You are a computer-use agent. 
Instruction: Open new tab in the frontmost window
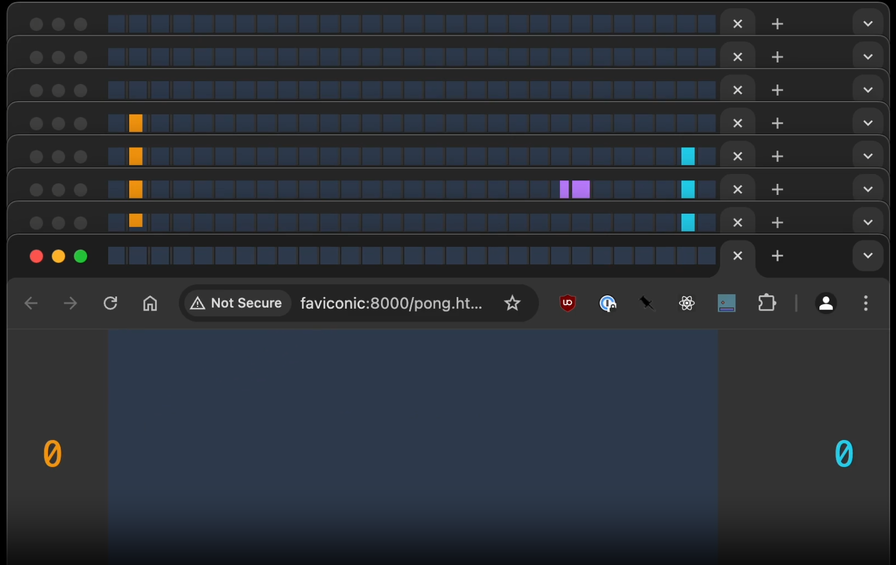tap(777, 256)
